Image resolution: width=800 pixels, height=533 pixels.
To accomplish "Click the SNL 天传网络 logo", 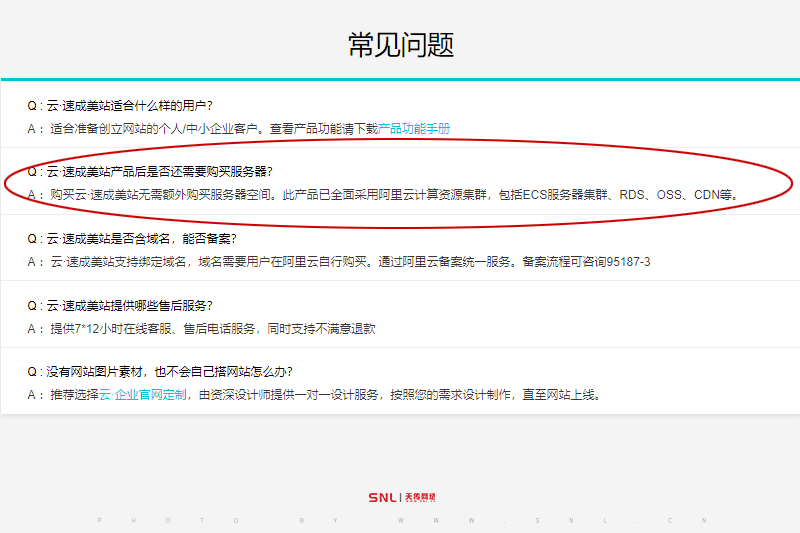I will pos(402,497).
